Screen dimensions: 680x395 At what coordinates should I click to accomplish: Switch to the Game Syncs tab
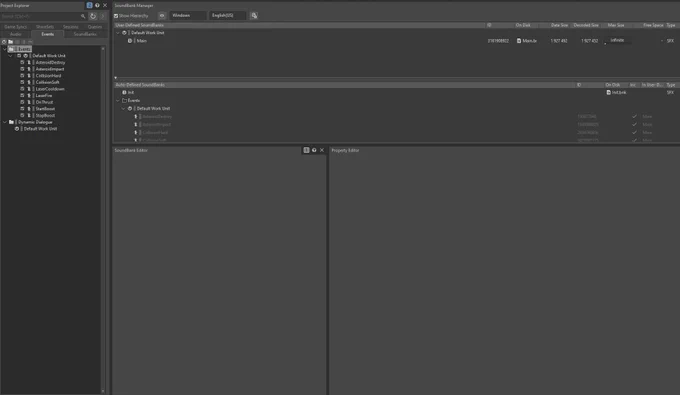16,27
